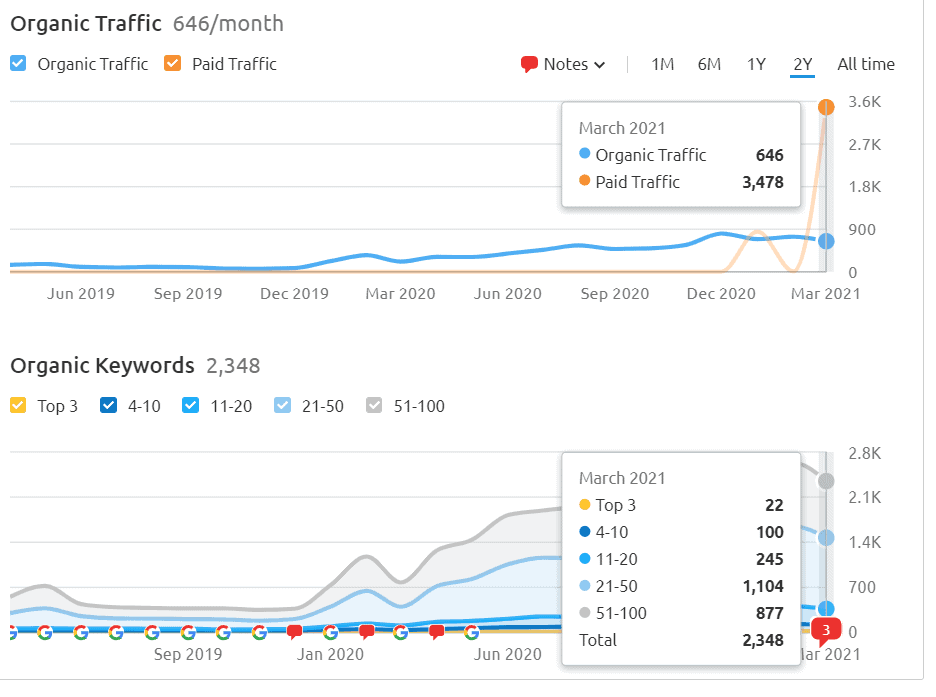The image size is (936, 697).
Task: Toggle the 11-20 keywords checkbox
Action: 190,405
